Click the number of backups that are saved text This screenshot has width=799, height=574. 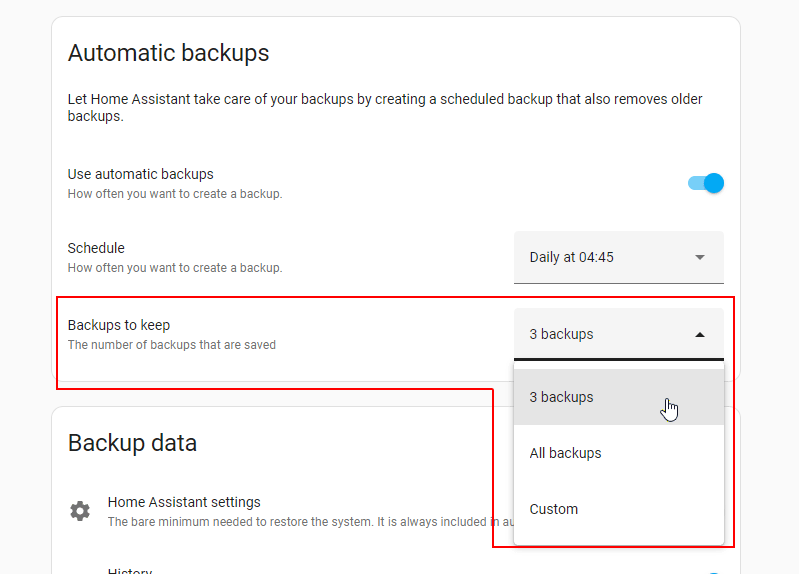171,345
